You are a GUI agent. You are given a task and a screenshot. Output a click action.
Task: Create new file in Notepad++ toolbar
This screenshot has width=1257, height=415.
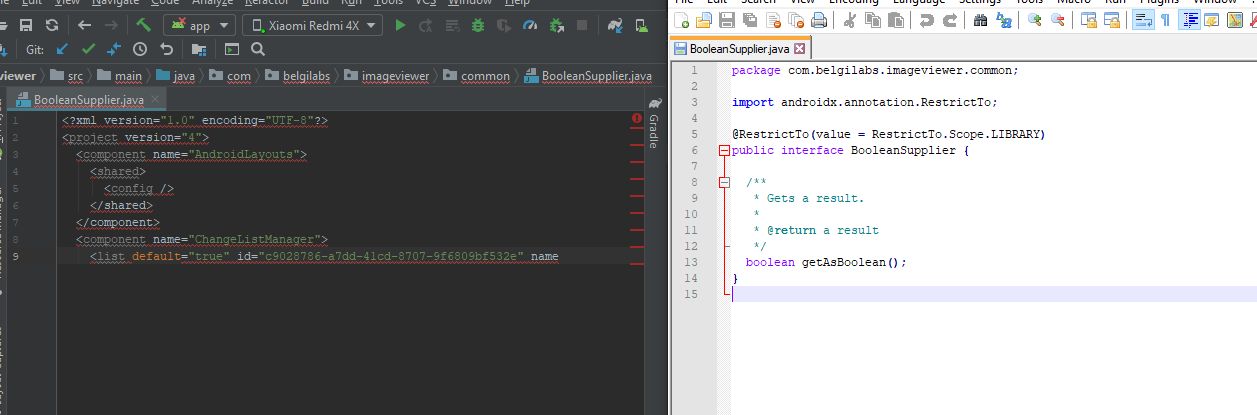(x=681, y=20)
